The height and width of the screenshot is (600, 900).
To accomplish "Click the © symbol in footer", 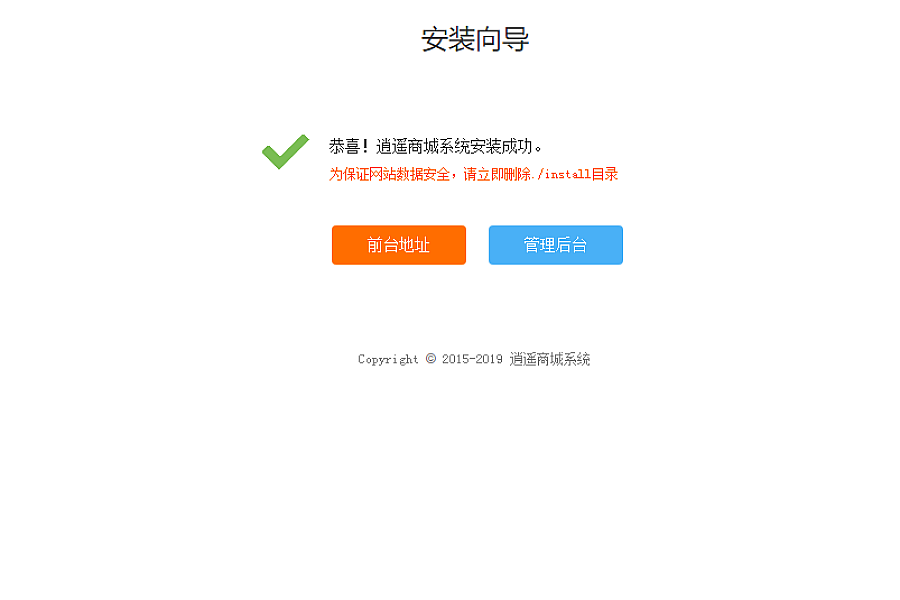I will pyautogui.click(x=430, y=359).
